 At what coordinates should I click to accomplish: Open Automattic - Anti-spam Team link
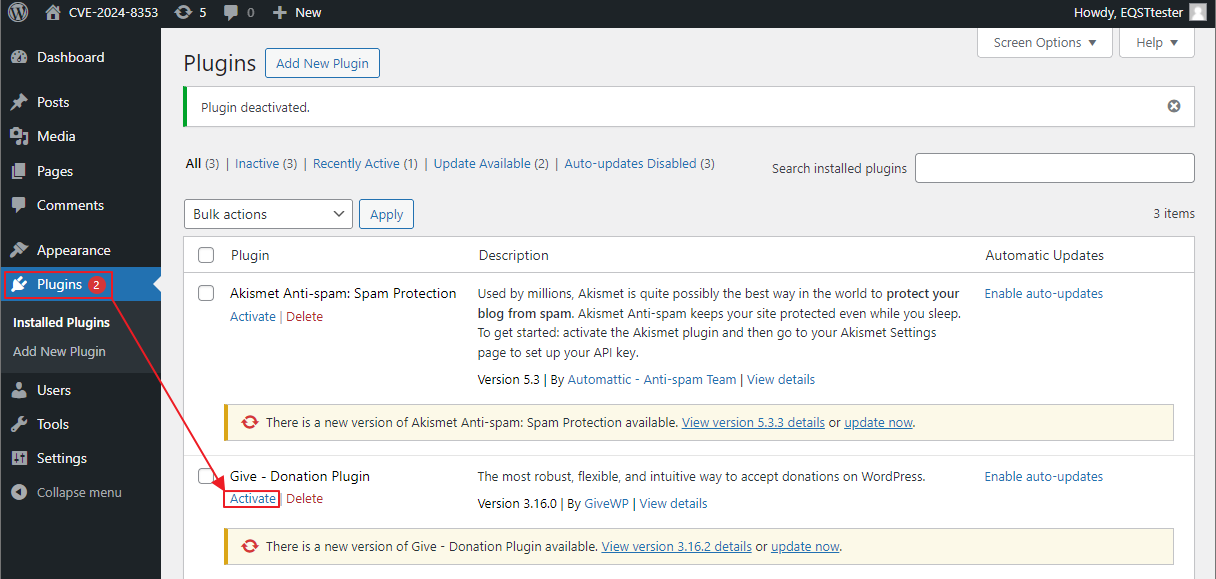(x=653, y=379)
